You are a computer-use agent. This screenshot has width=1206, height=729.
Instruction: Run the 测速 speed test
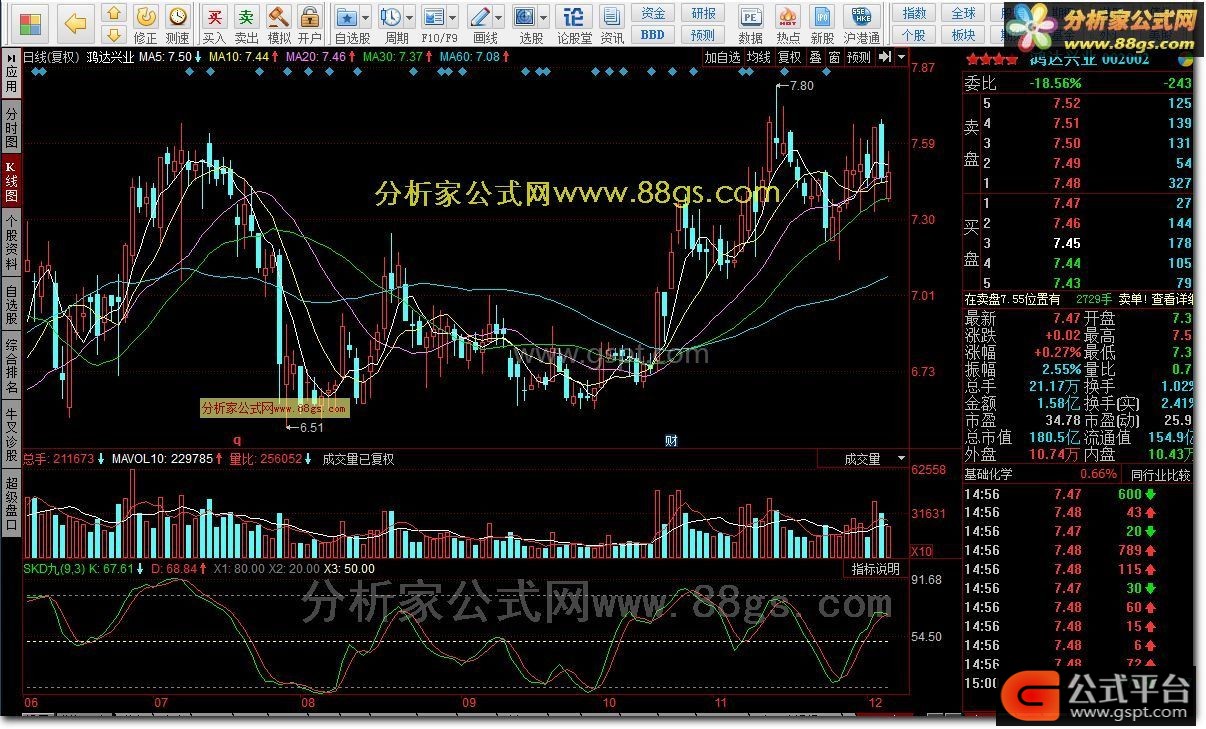coord(177,22)
